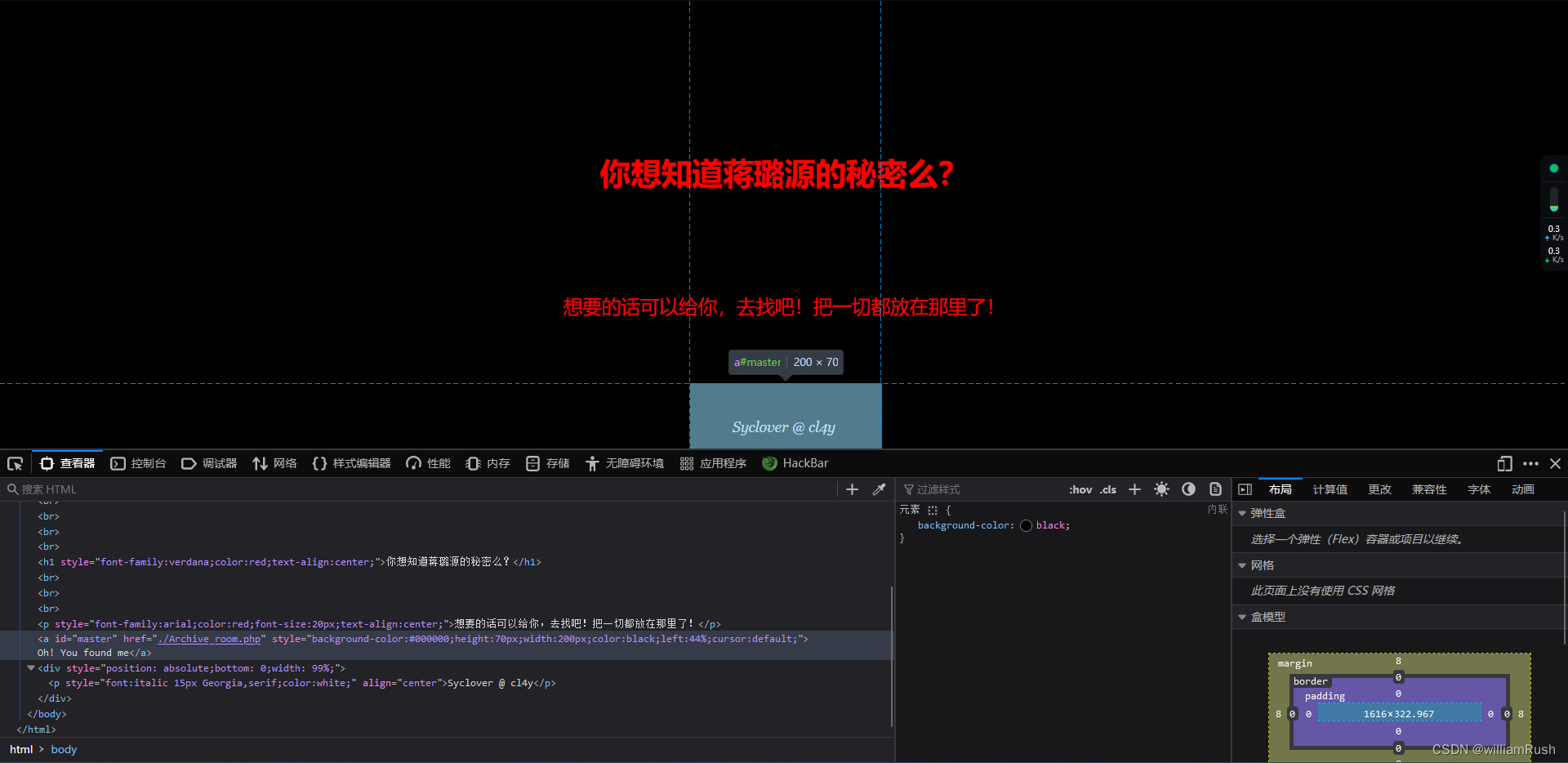
Task: Toggle print media simulation
Action: 1215,489
